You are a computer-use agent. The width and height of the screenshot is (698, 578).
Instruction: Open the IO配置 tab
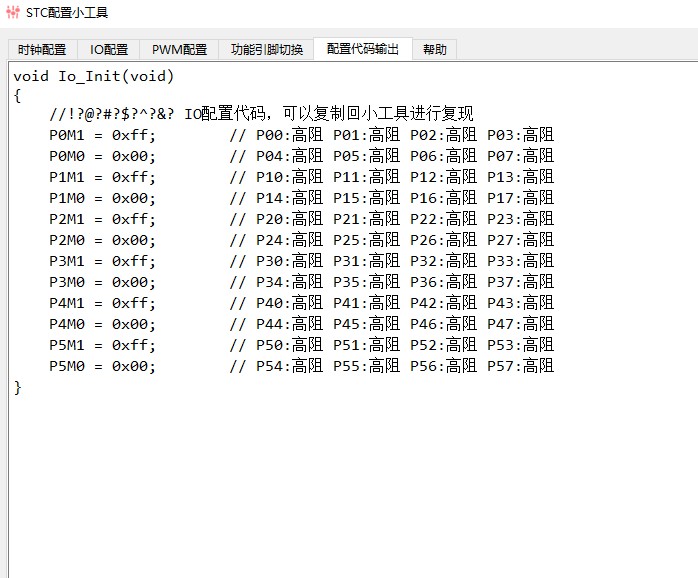109,49
